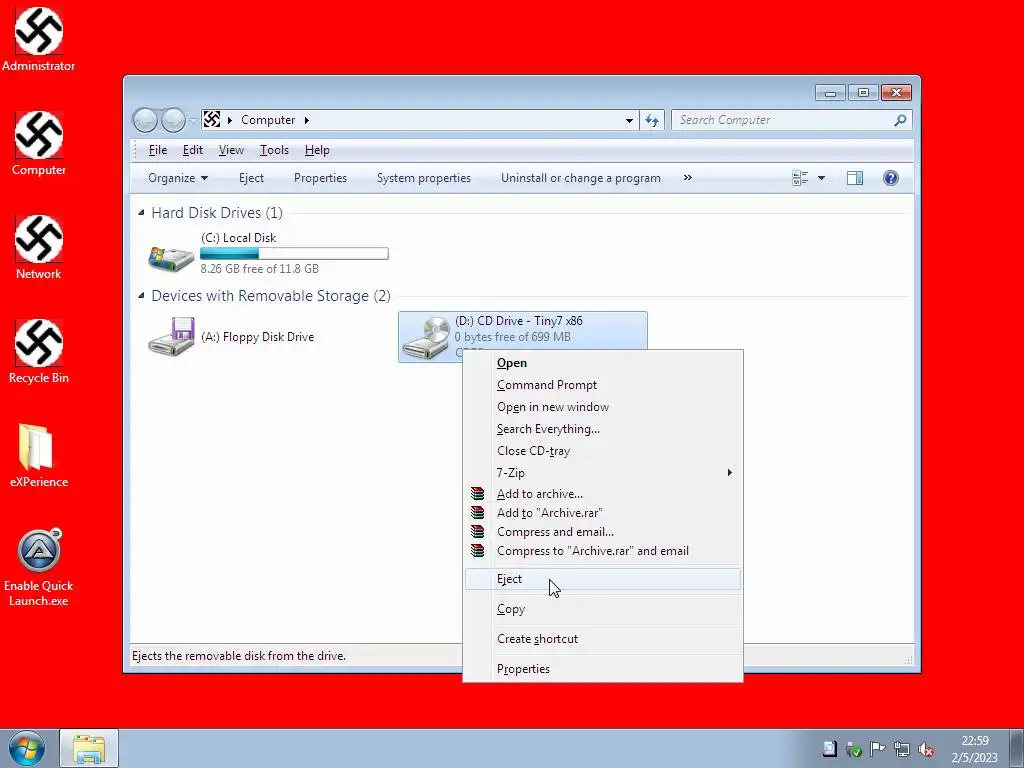Choose Open in new window

602,407
